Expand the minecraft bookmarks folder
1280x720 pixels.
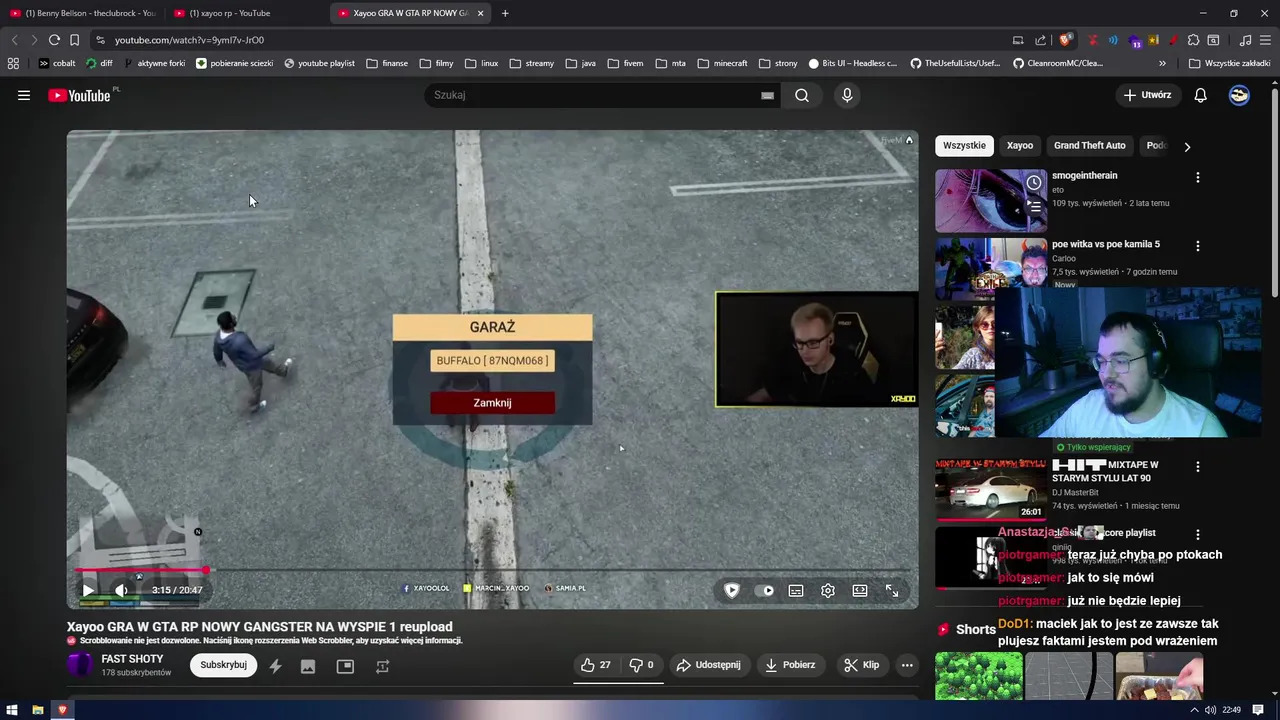(x=722, y=63)
